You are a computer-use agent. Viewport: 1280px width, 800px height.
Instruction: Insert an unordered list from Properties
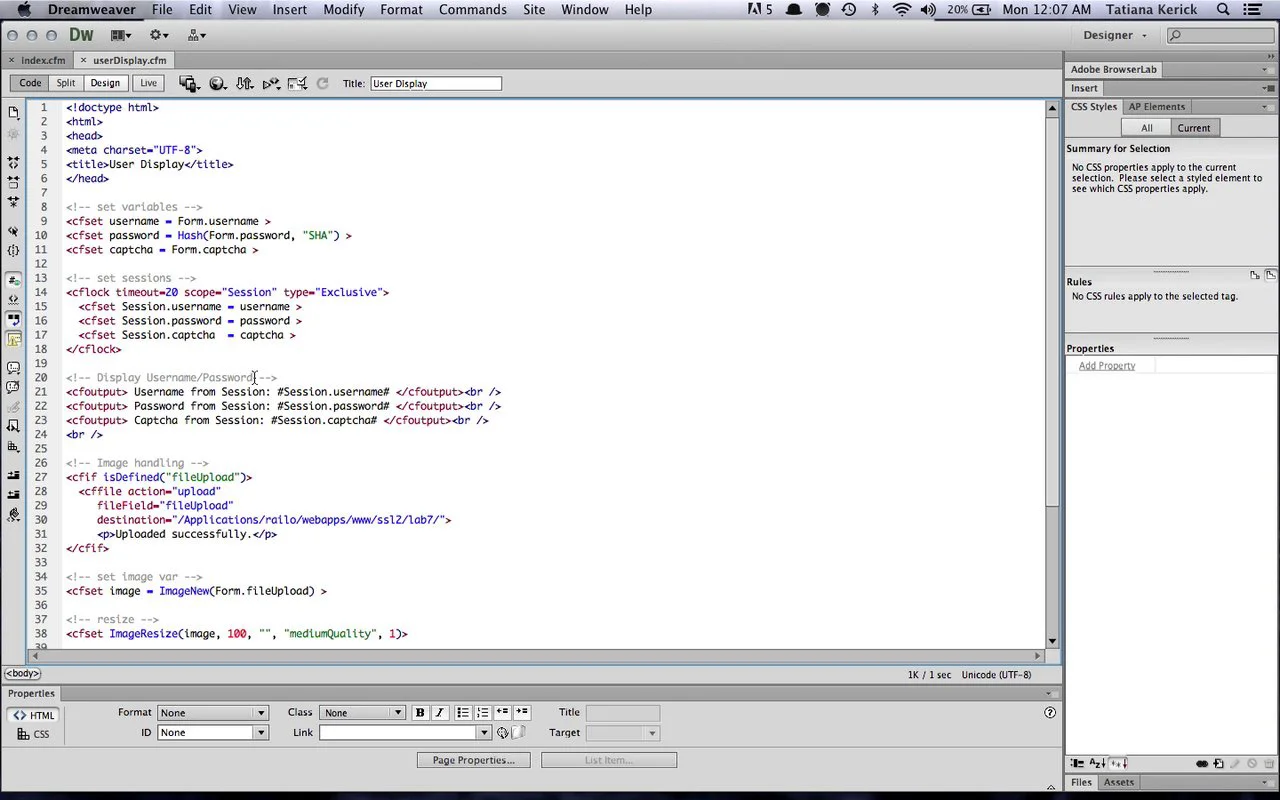point(463,713)
